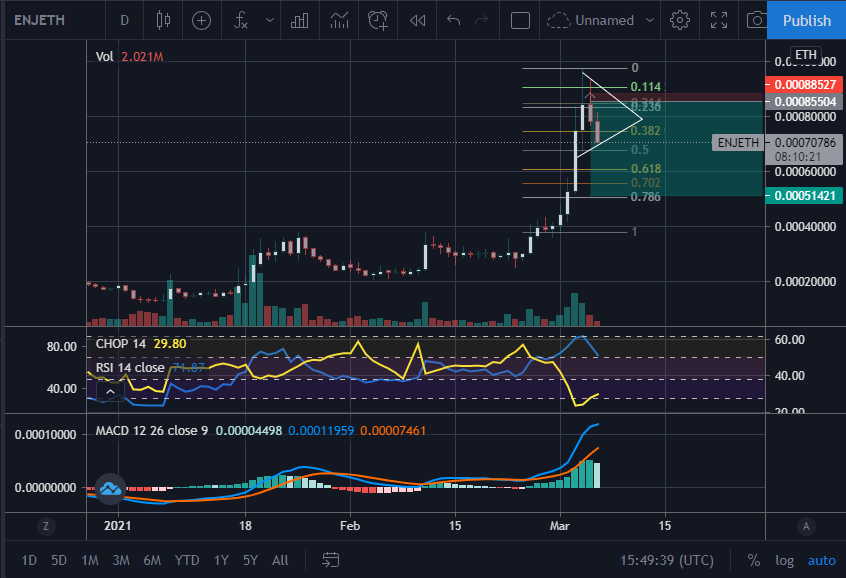Click the 0.00085504 entry price label
Image resolution: width=846 pixels, height=578 pixels.
tap(804, 101)
